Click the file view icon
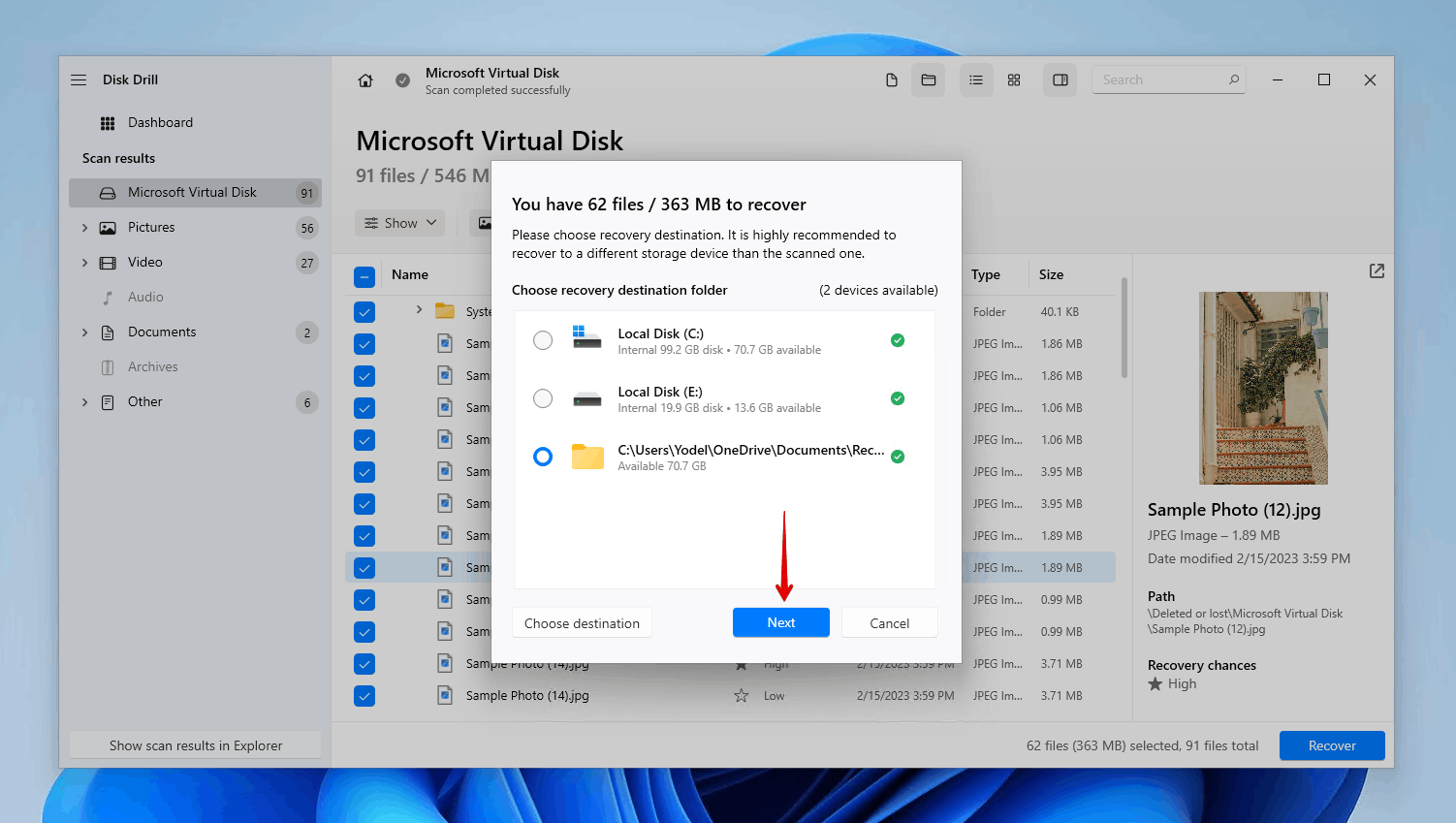The width and height of the screenshot is (1456, 823). [x=891, y=79]
